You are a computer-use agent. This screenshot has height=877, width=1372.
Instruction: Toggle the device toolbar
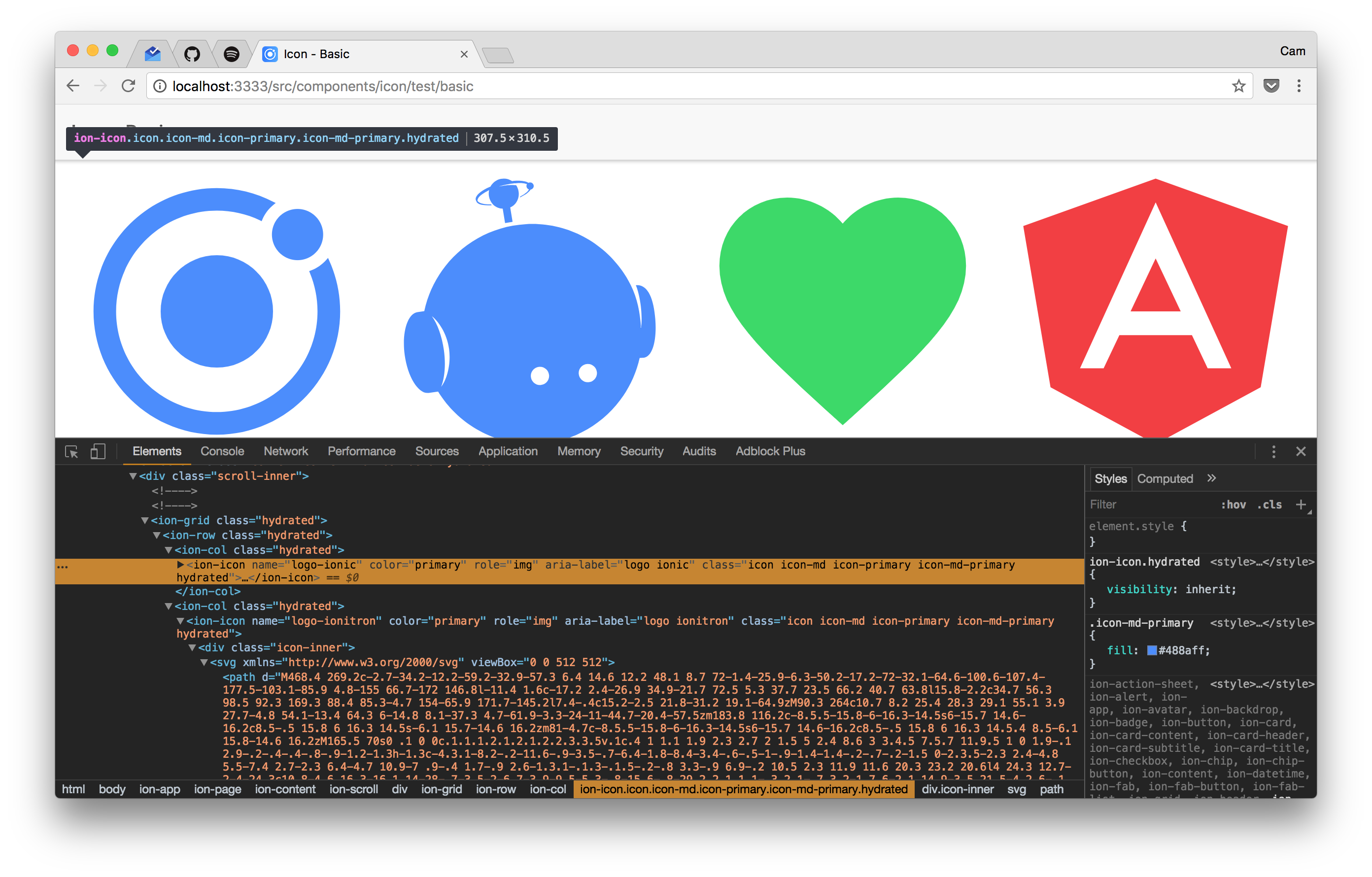pyautogui.click(x=98, y=451)
